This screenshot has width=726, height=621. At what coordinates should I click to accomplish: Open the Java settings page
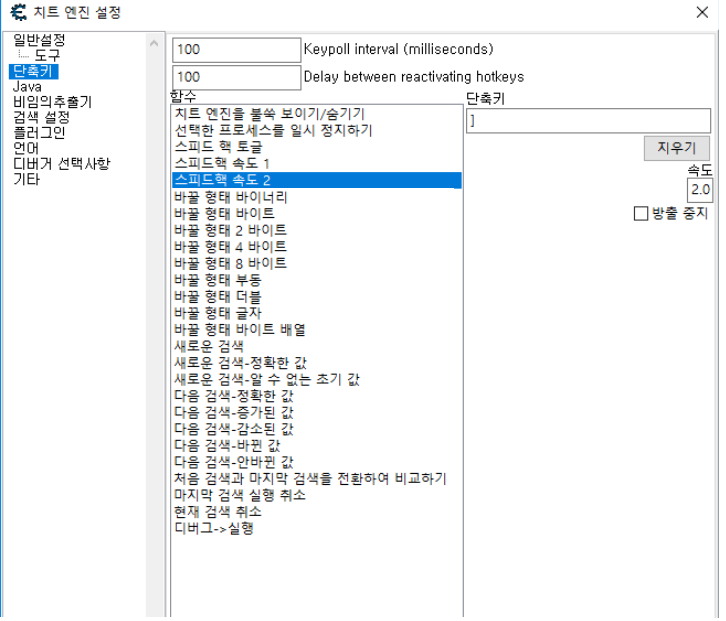27,88
